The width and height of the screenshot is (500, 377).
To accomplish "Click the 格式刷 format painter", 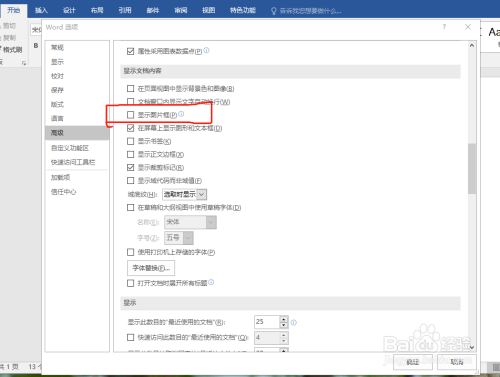I will (x=12, y=50).
